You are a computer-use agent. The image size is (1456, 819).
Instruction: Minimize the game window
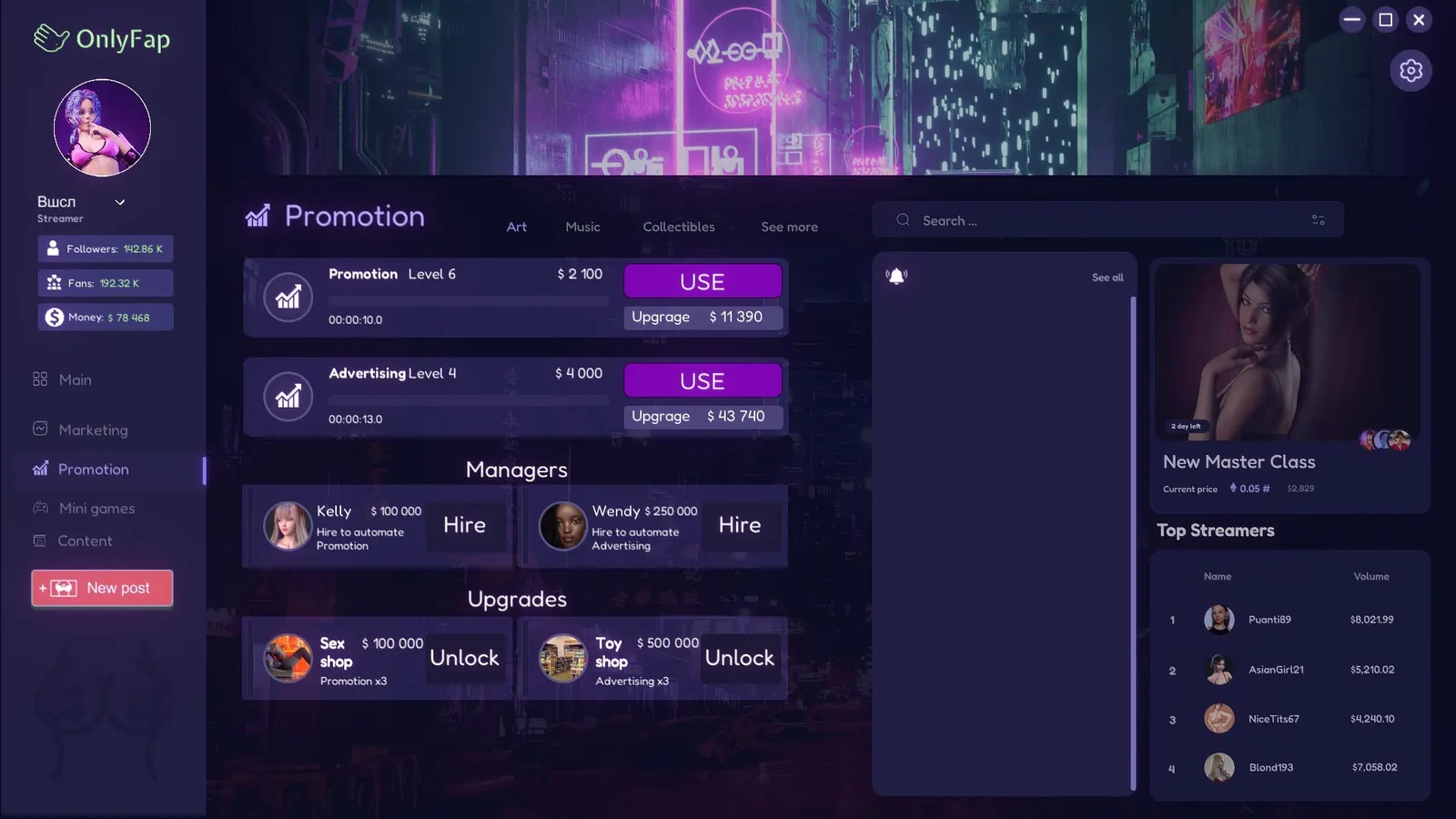1352,19
